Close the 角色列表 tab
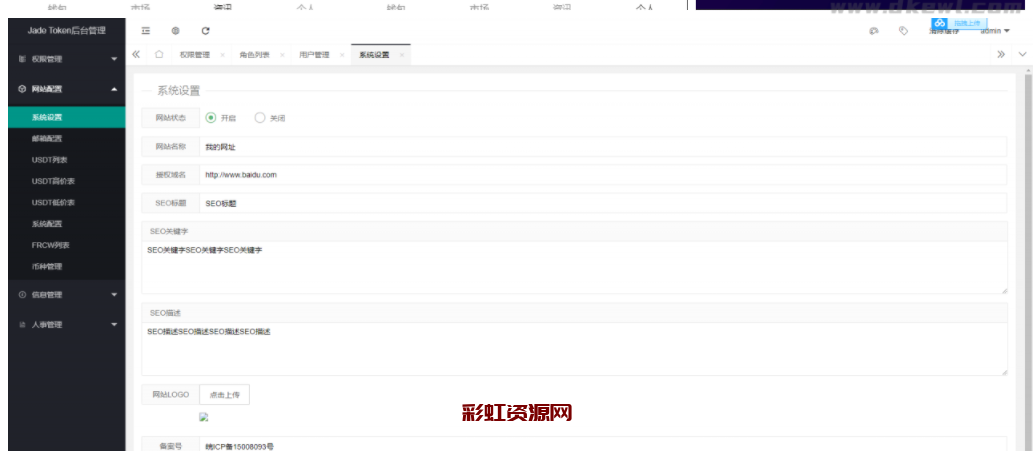Viewport: 1035px width, 451px height. click(x=282, y=55)
